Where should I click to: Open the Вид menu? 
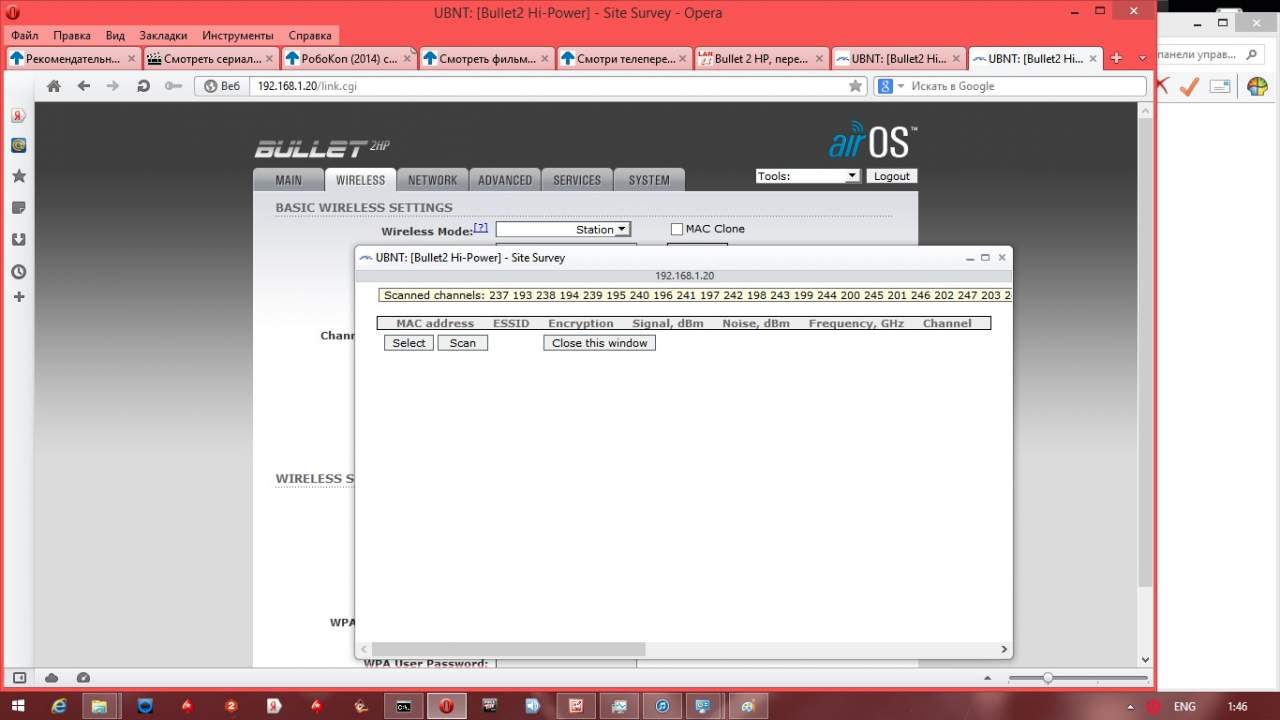point(115,35)
